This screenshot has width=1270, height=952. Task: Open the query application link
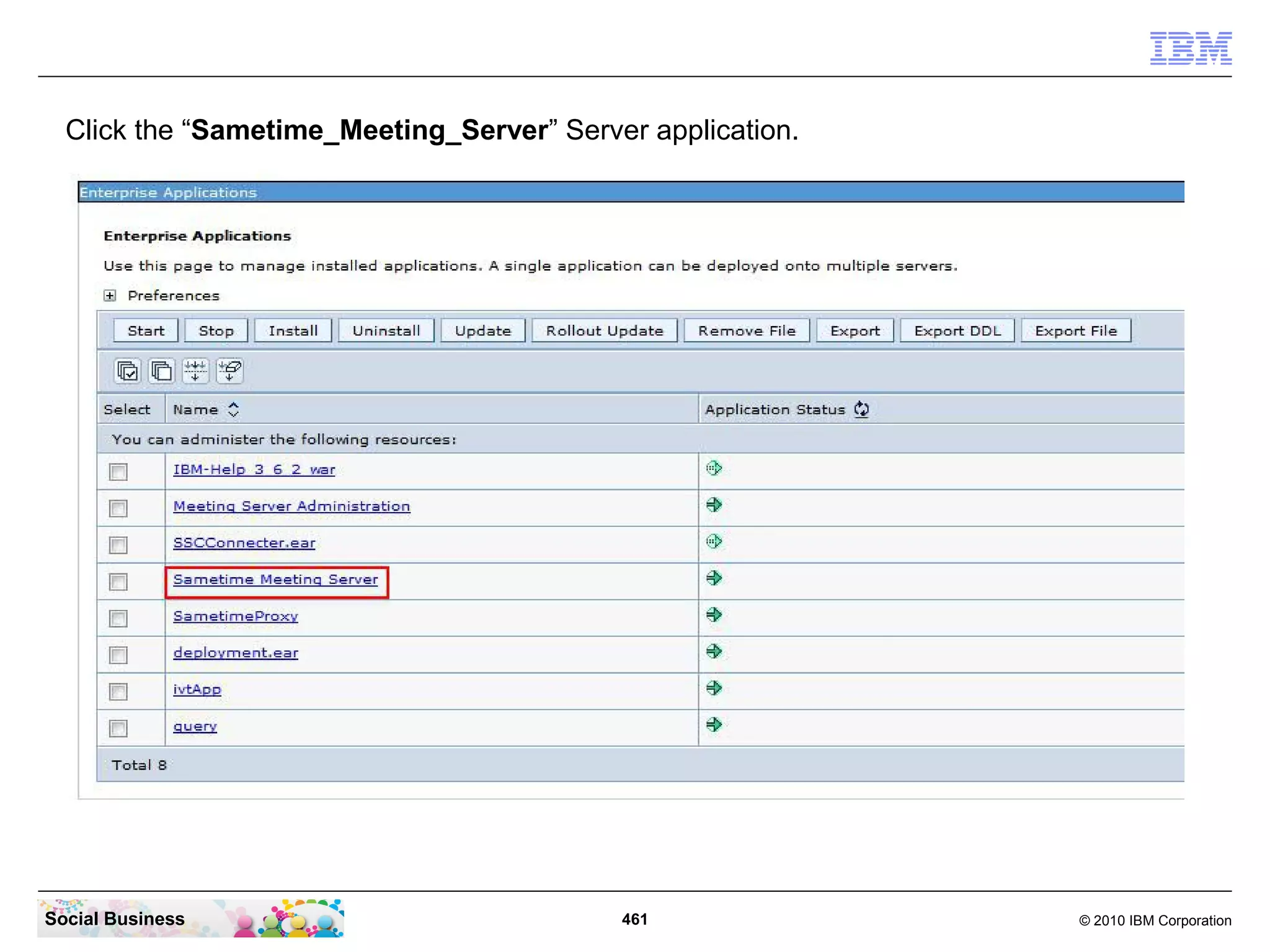(195, 726)
